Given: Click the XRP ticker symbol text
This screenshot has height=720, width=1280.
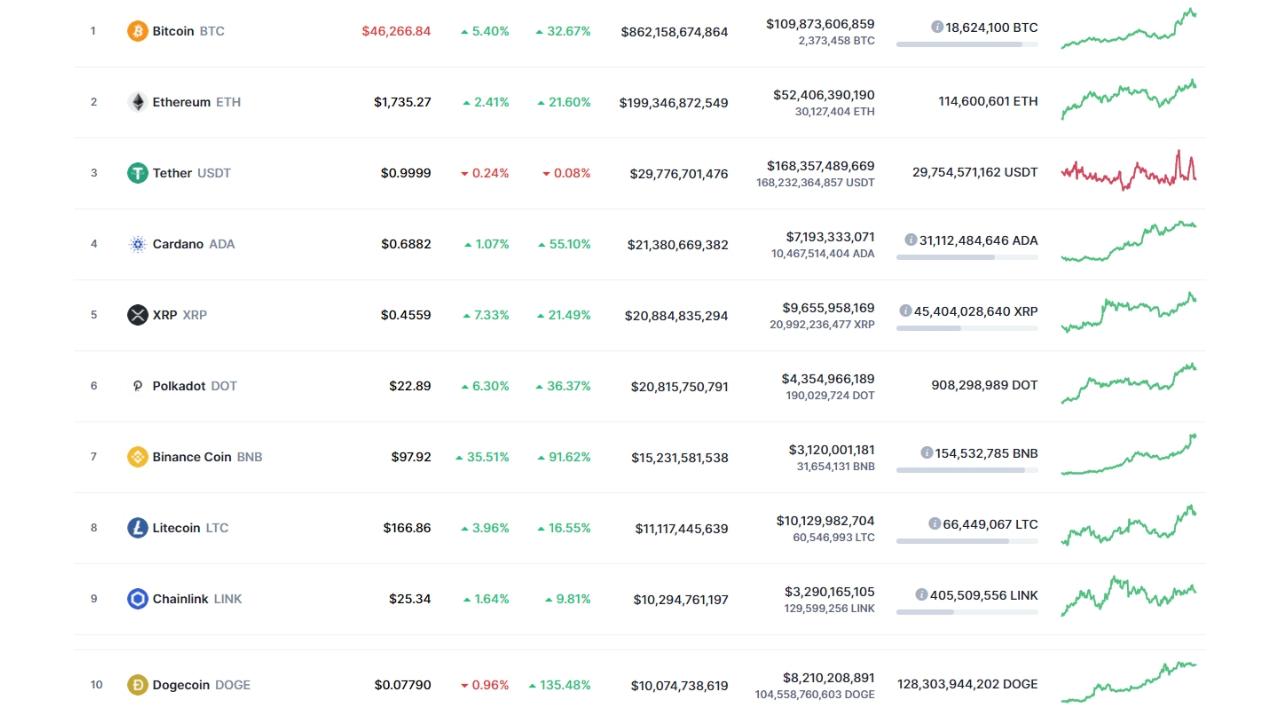Looking at the screenshot, I should click(195, 315).
